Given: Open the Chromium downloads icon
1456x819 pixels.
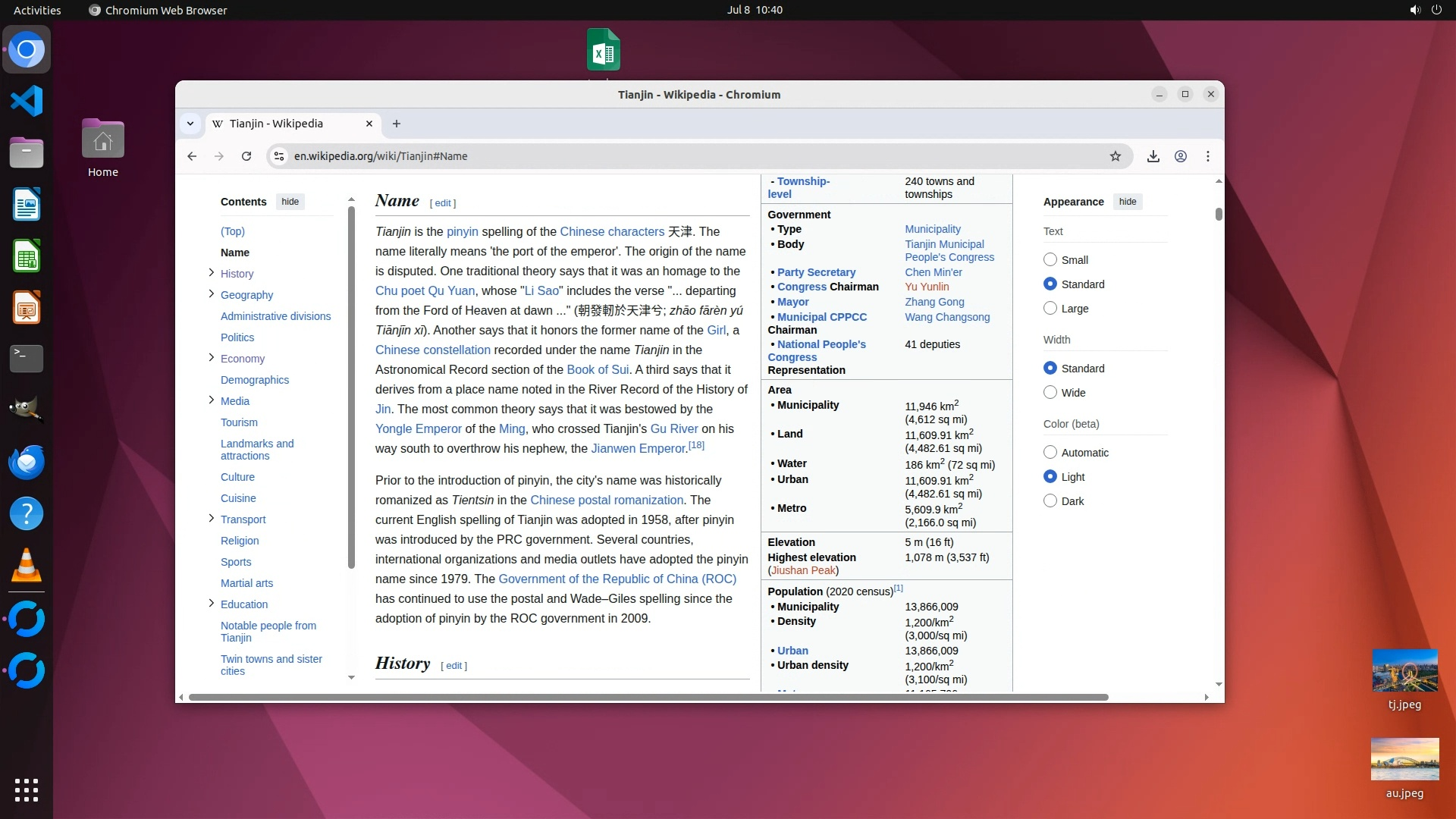Looking at the screenshot, I should click(1153, 156).
